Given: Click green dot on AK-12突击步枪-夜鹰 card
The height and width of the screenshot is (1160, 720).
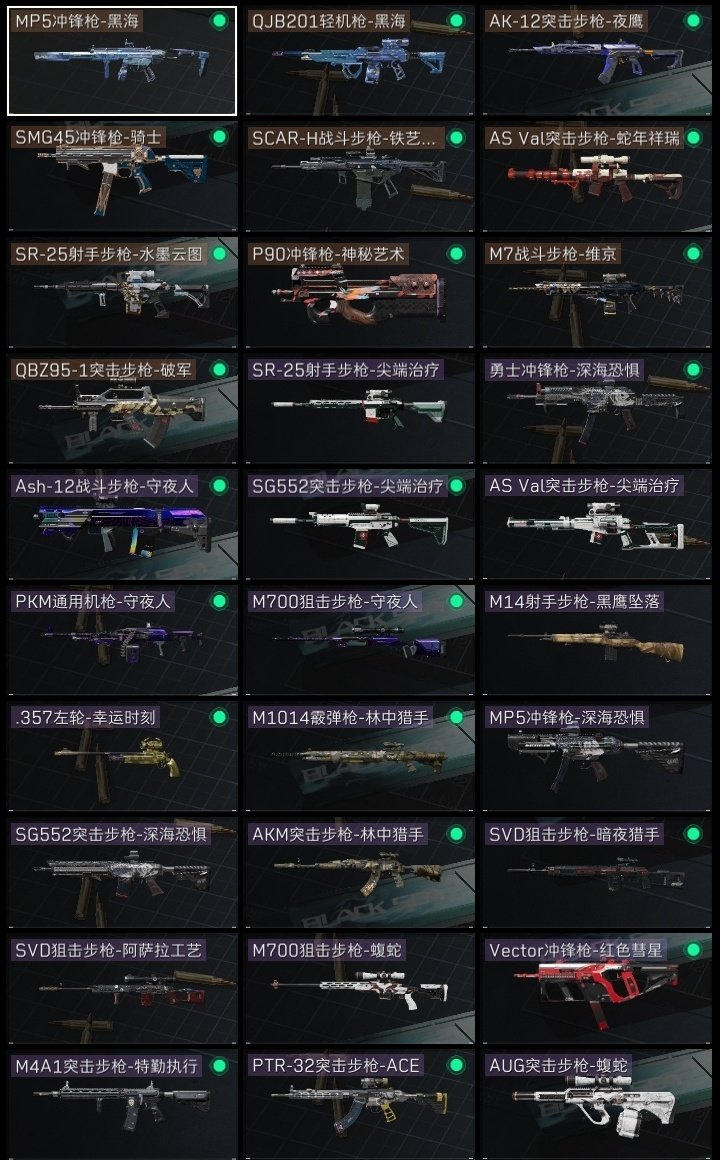Looking at the screenshot, I should pyautogui.click(x=693, y=21).
